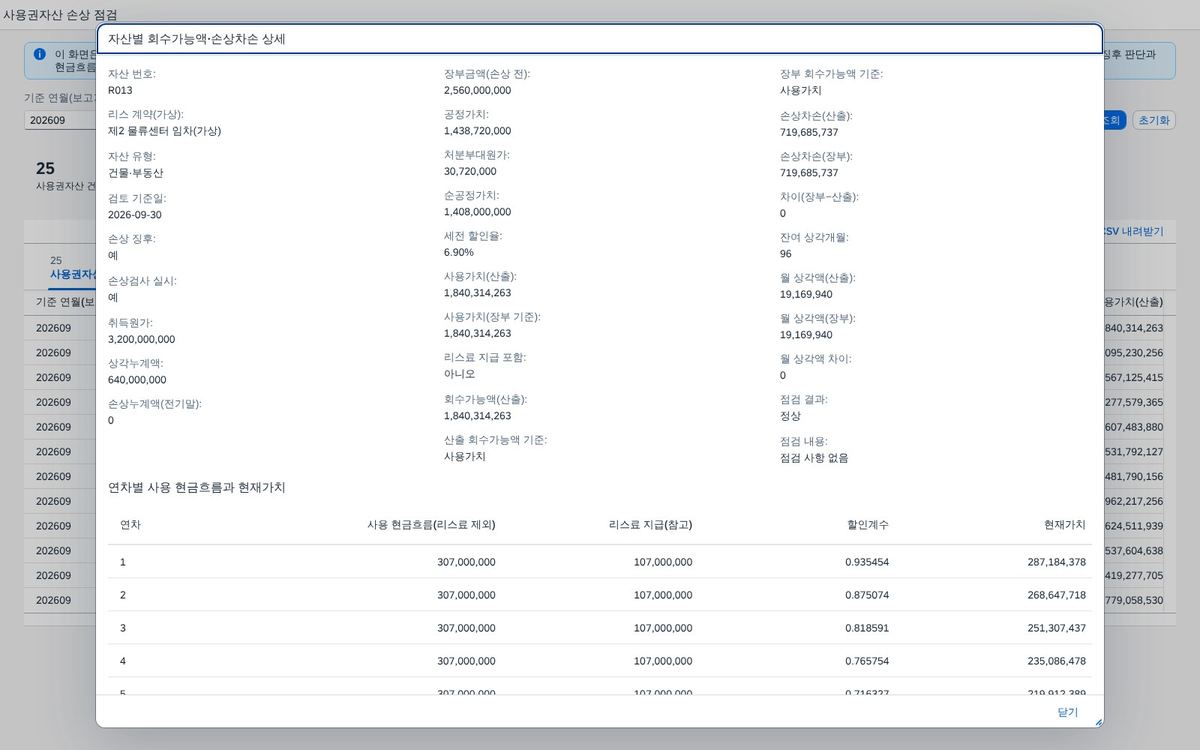Click the 손상차손(산출) value 719,685,737

click(x=809, y=132)
